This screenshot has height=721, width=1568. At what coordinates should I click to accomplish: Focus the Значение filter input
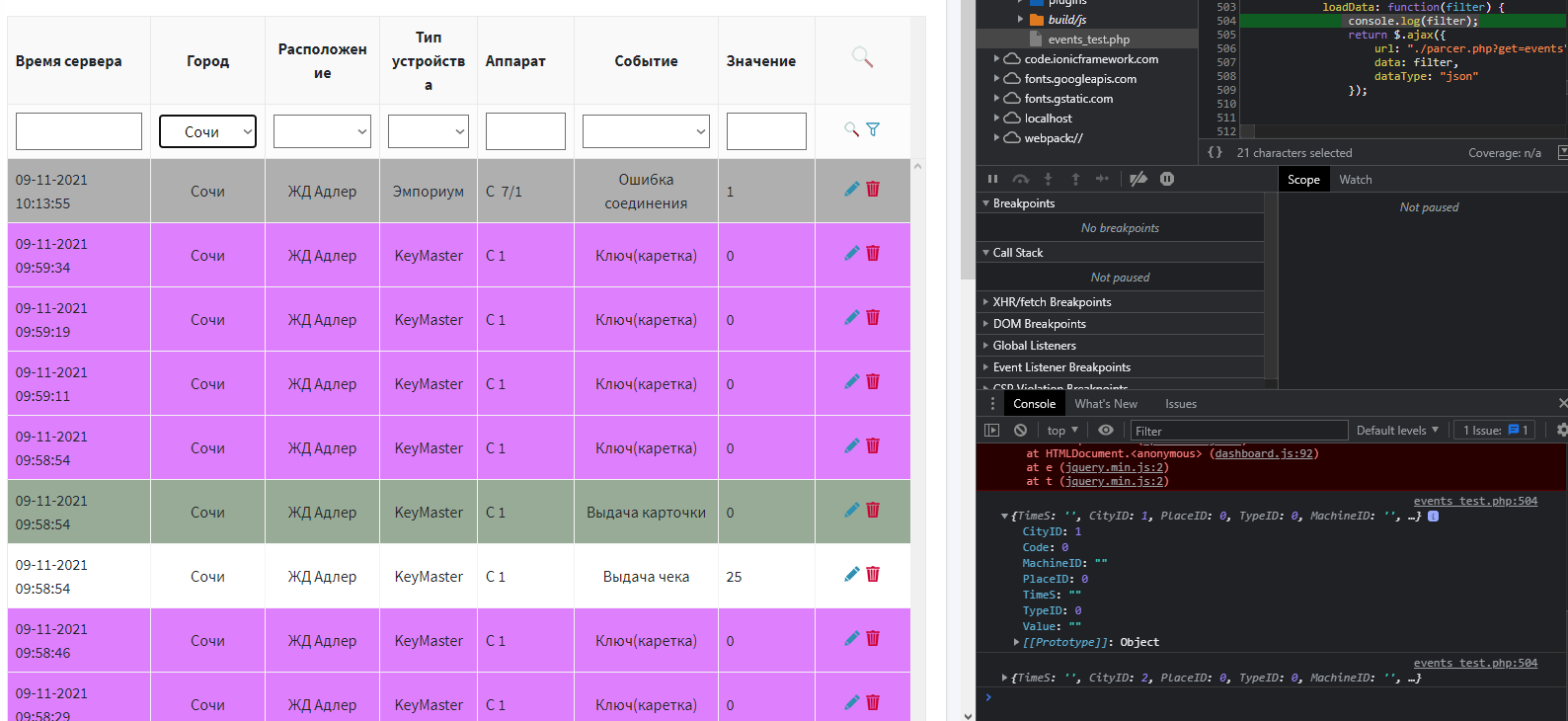(766, 131)
